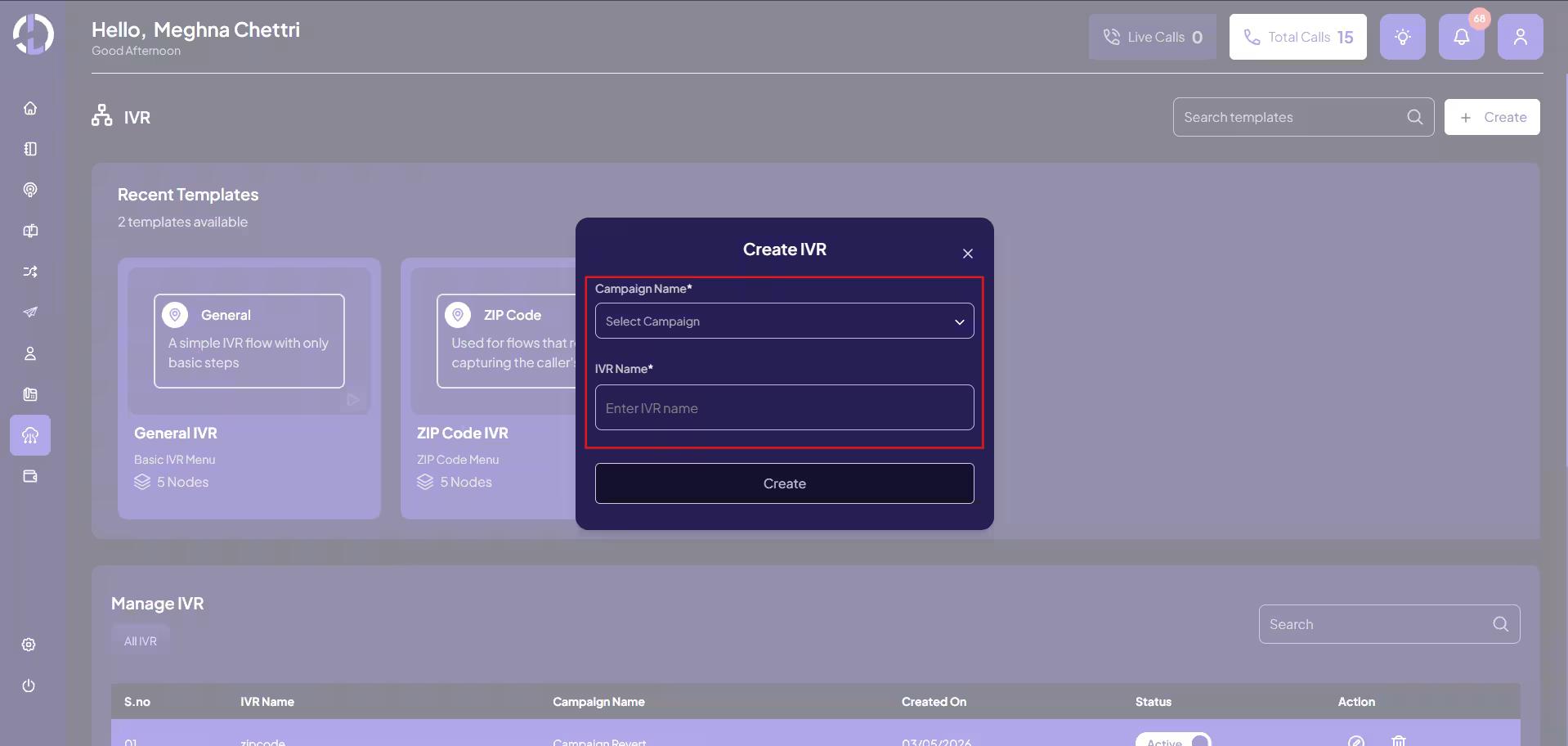Click the Total Calls button
Image resolution: width=1568 pixels, height=746 pixels.
pyautogui.click(x=1297, y=38)
